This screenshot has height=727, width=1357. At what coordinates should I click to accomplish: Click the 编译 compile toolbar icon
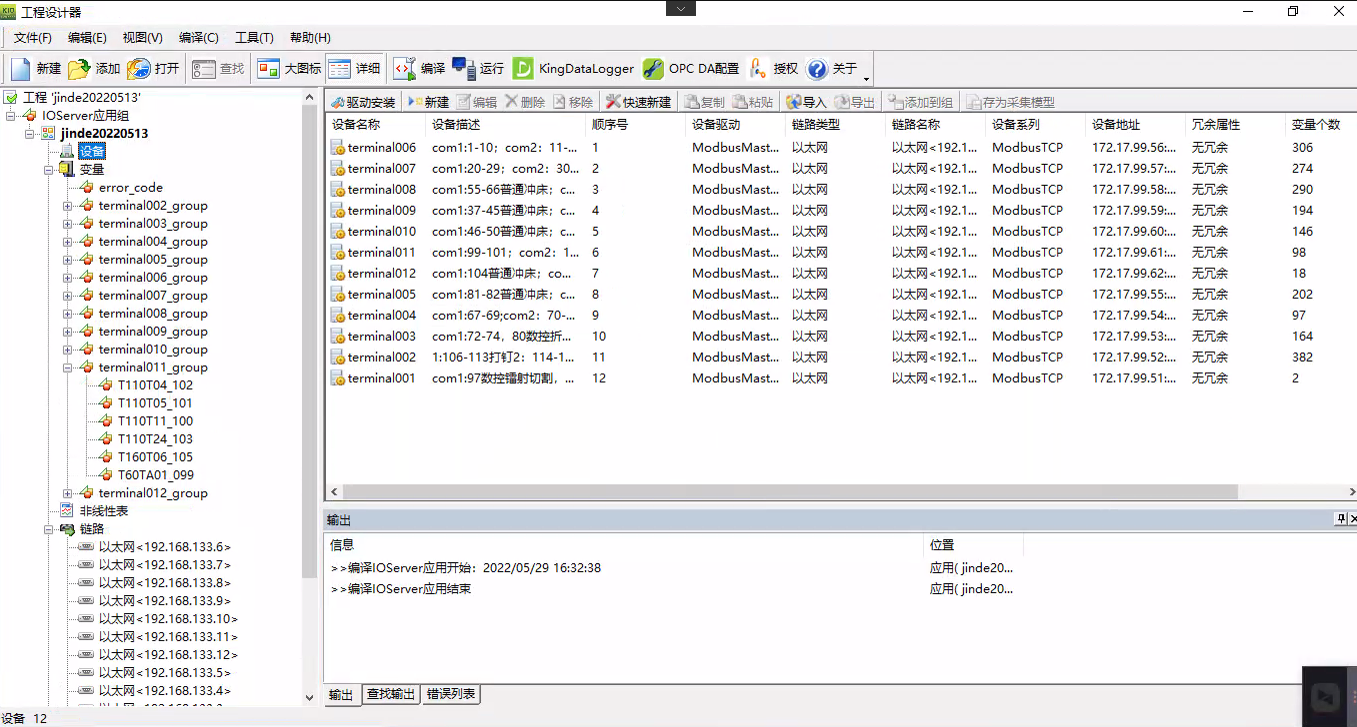419,69
